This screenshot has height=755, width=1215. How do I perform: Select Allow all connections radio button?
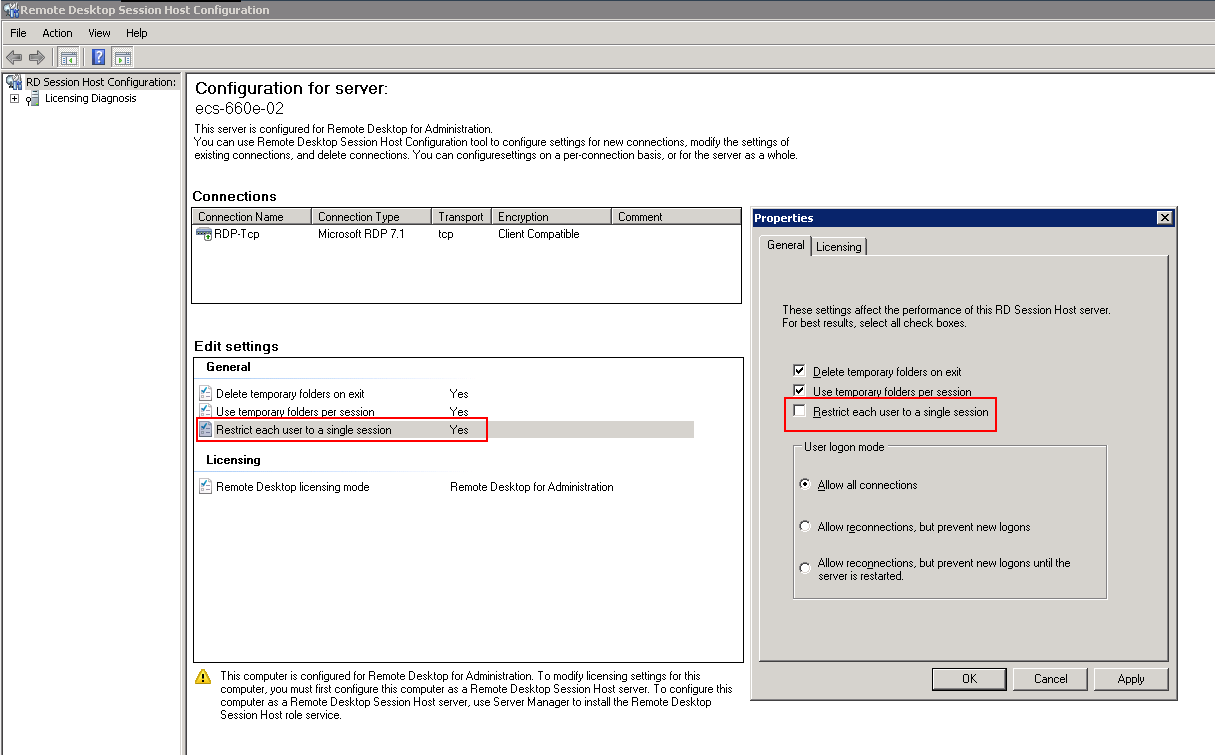[x=805, y=485]
